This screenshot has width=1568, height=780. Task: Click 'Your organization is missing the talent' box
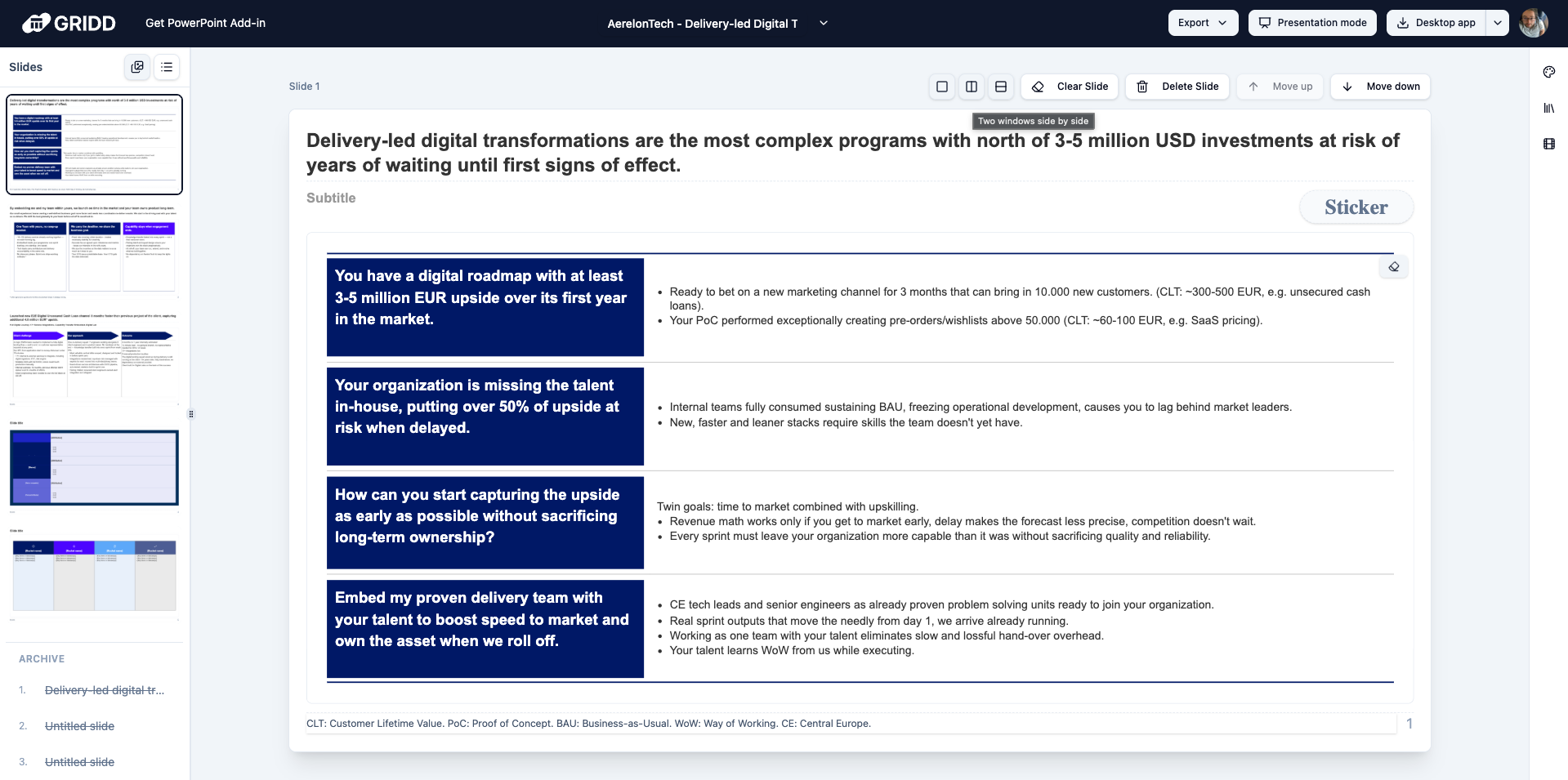click(x=485, y=417)
